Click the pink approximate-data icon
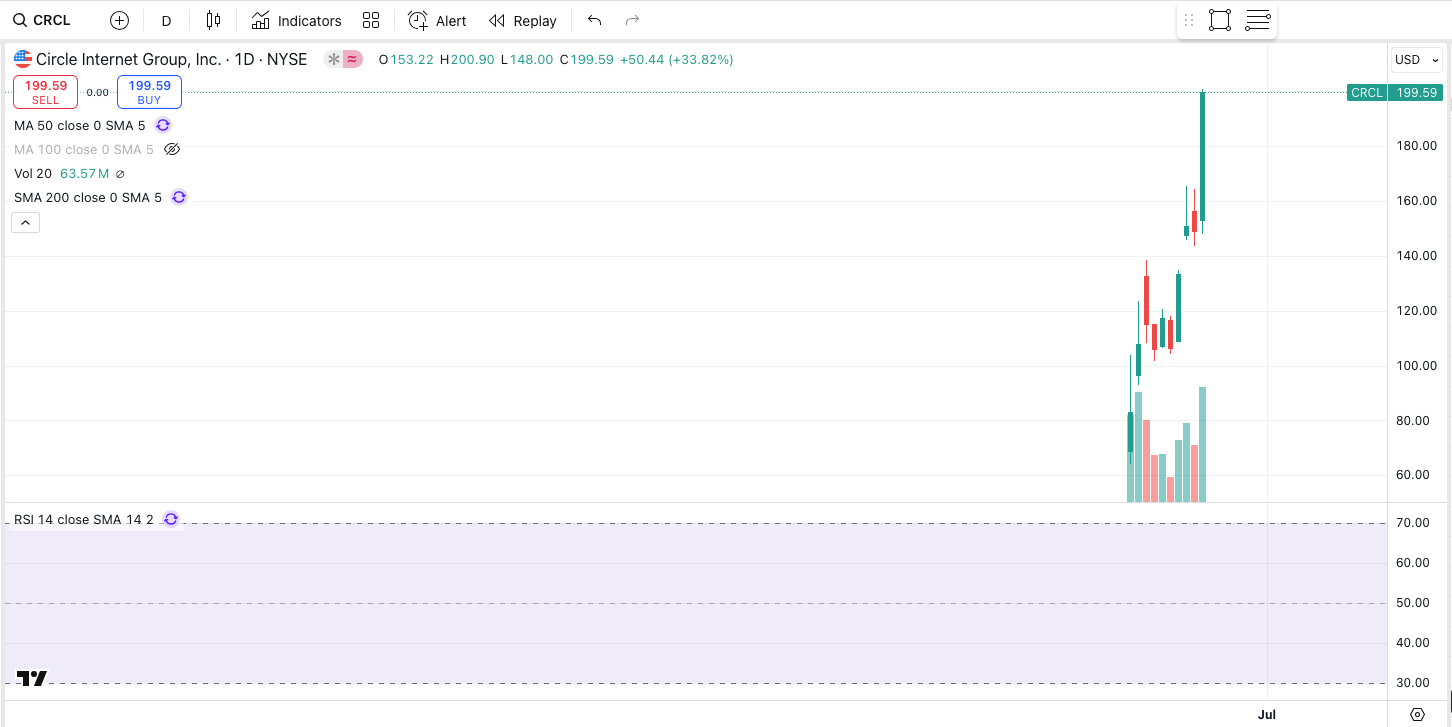The width and height of the screenshot is (1452, 727). 352,60
